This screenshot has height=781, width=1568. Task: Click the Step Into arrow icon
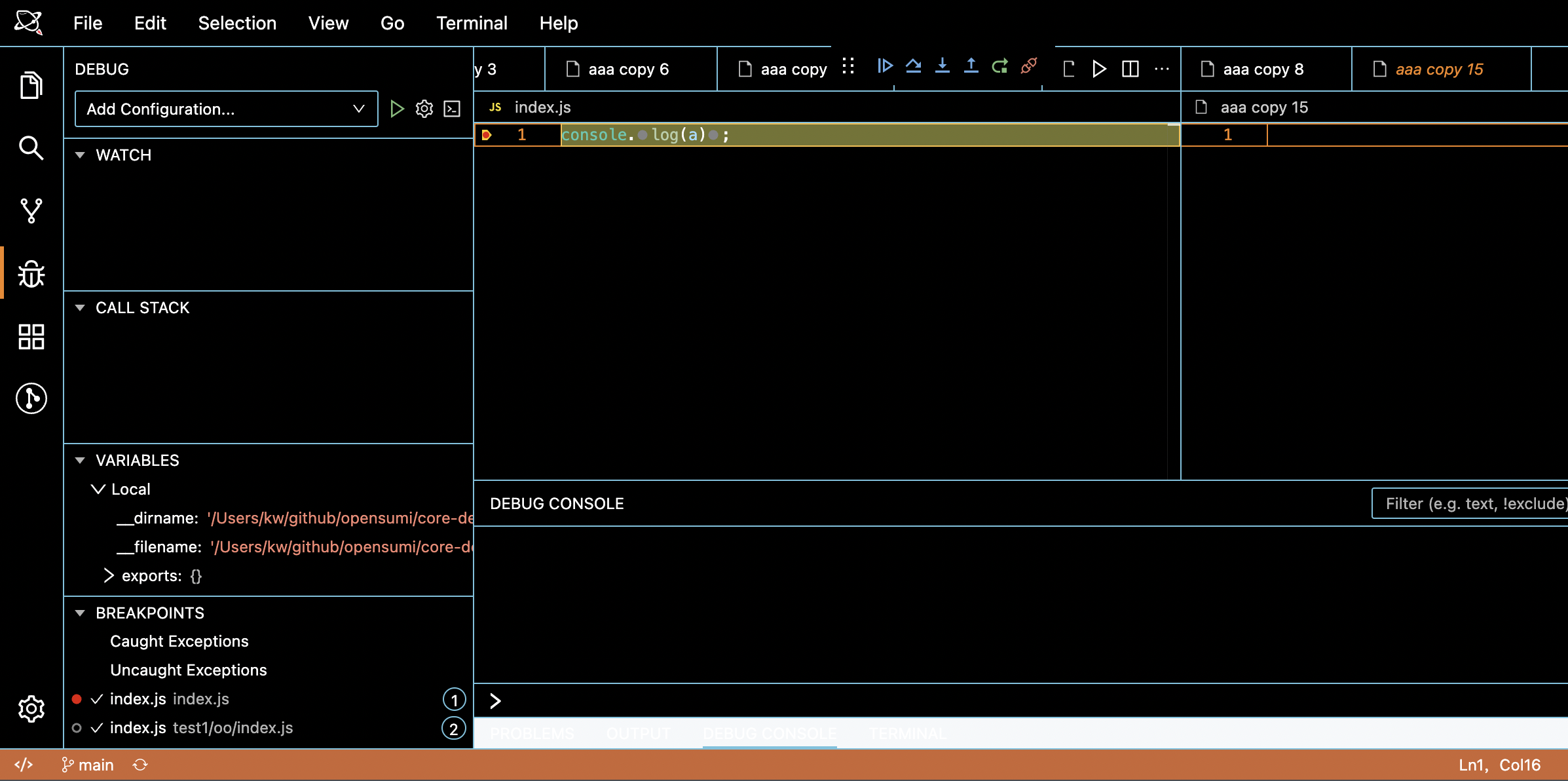tap(942, 66)
